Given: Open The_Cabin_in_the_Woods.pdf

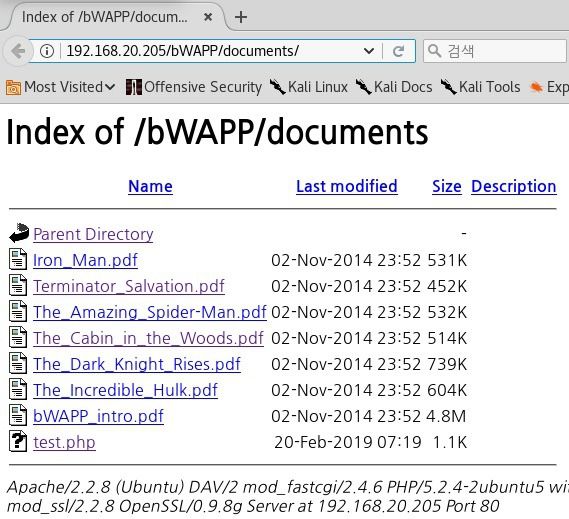Looking at the screenshot, I should (x=148, y=338).
